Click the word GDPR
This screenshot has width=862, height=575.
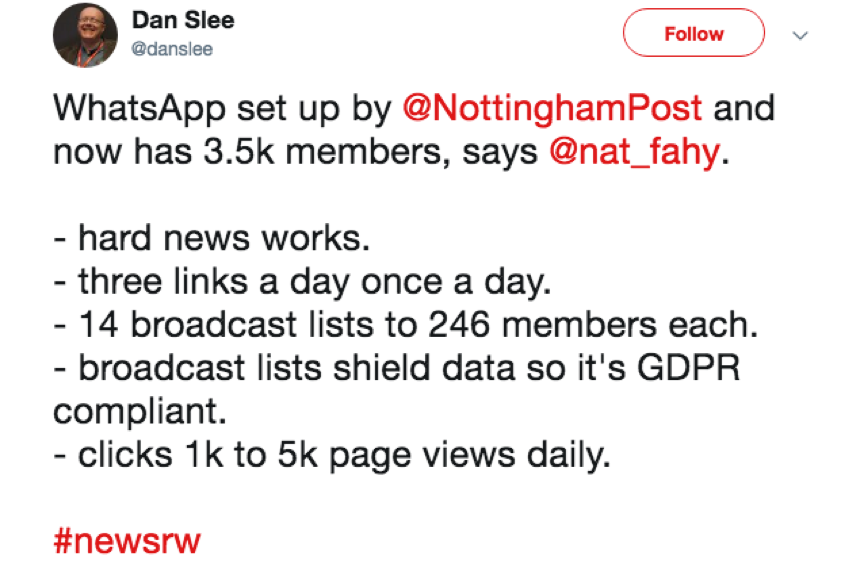point(689,368)
